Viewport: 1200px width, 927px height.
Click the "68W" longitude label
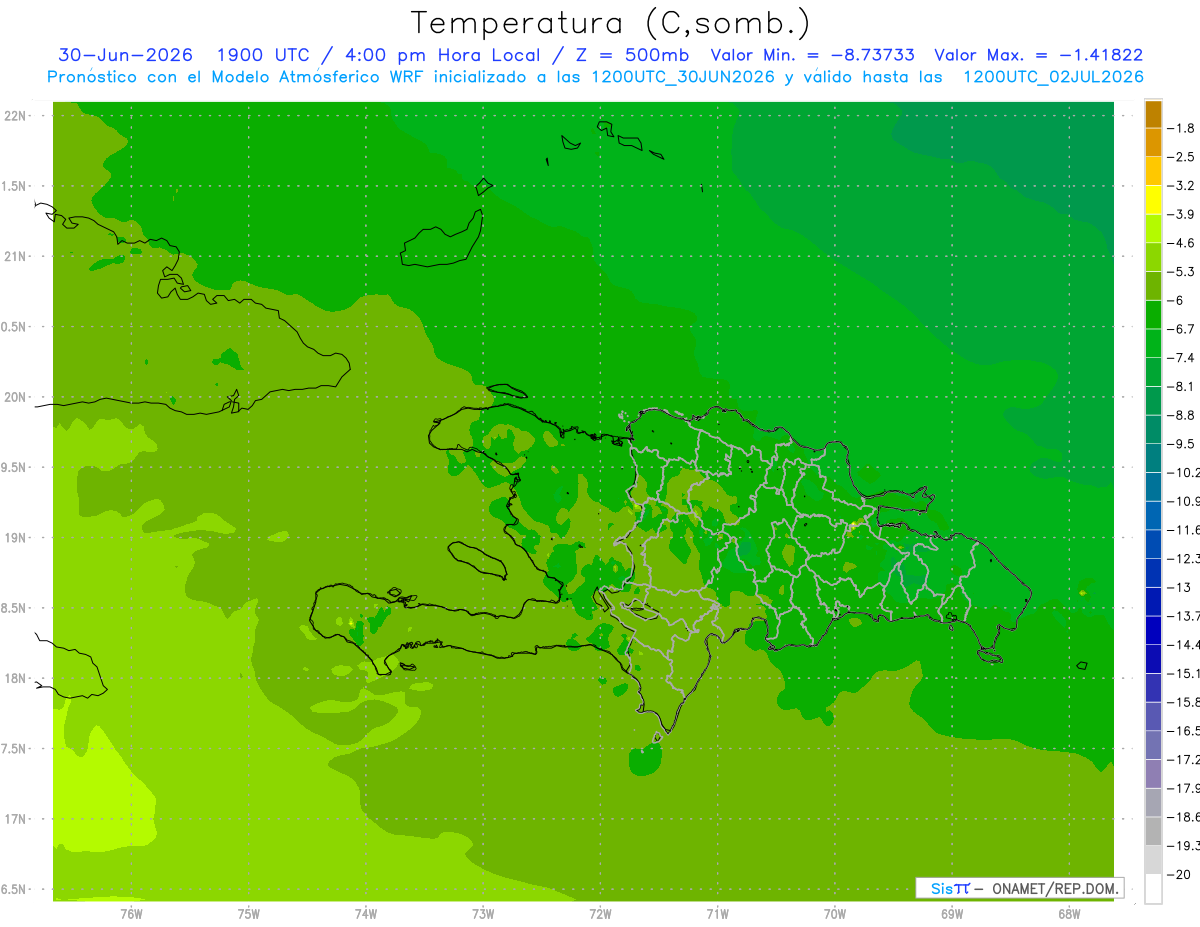click(1068, 913)
